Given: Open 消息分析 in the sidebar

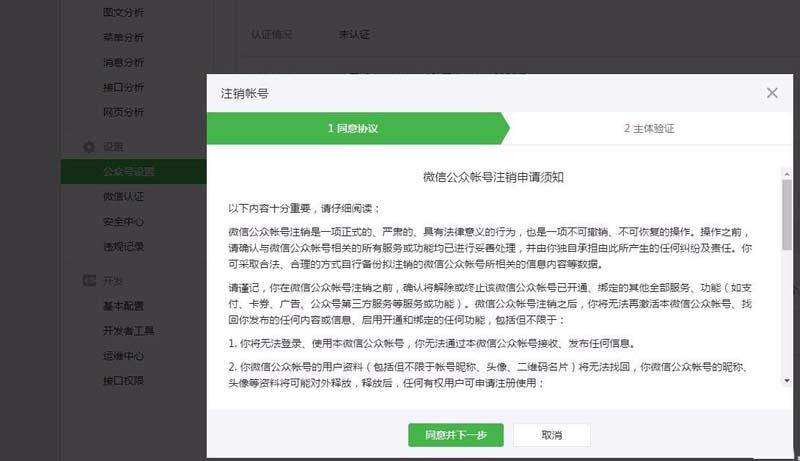Looking at the screenshot, I should tap(123, 62).
